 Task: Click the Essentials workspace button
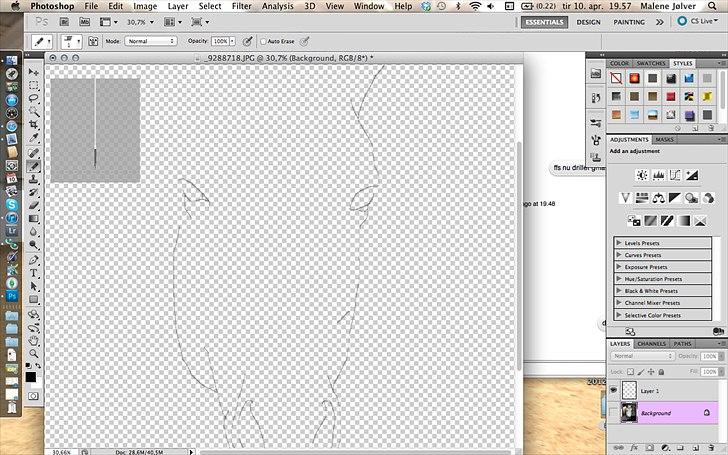(544, 21)
